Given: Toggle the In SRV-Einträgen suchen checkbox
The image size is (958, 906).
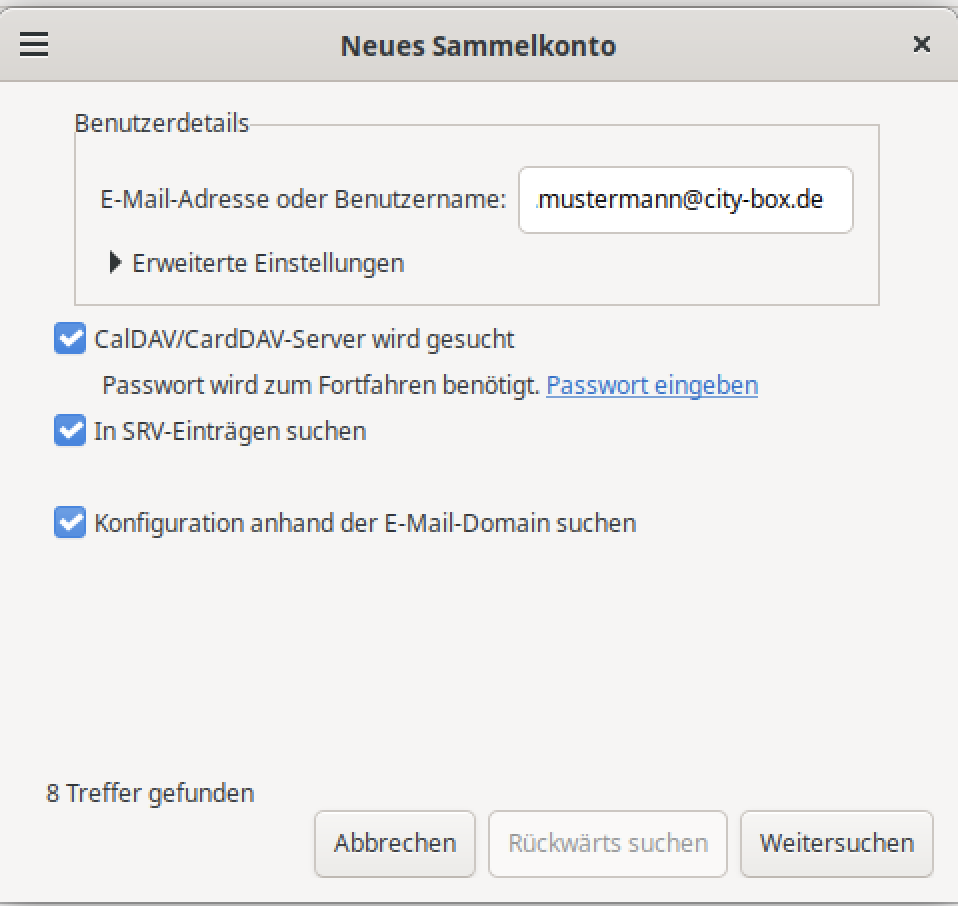Looking at the screenshot, I should click(69, 431).
